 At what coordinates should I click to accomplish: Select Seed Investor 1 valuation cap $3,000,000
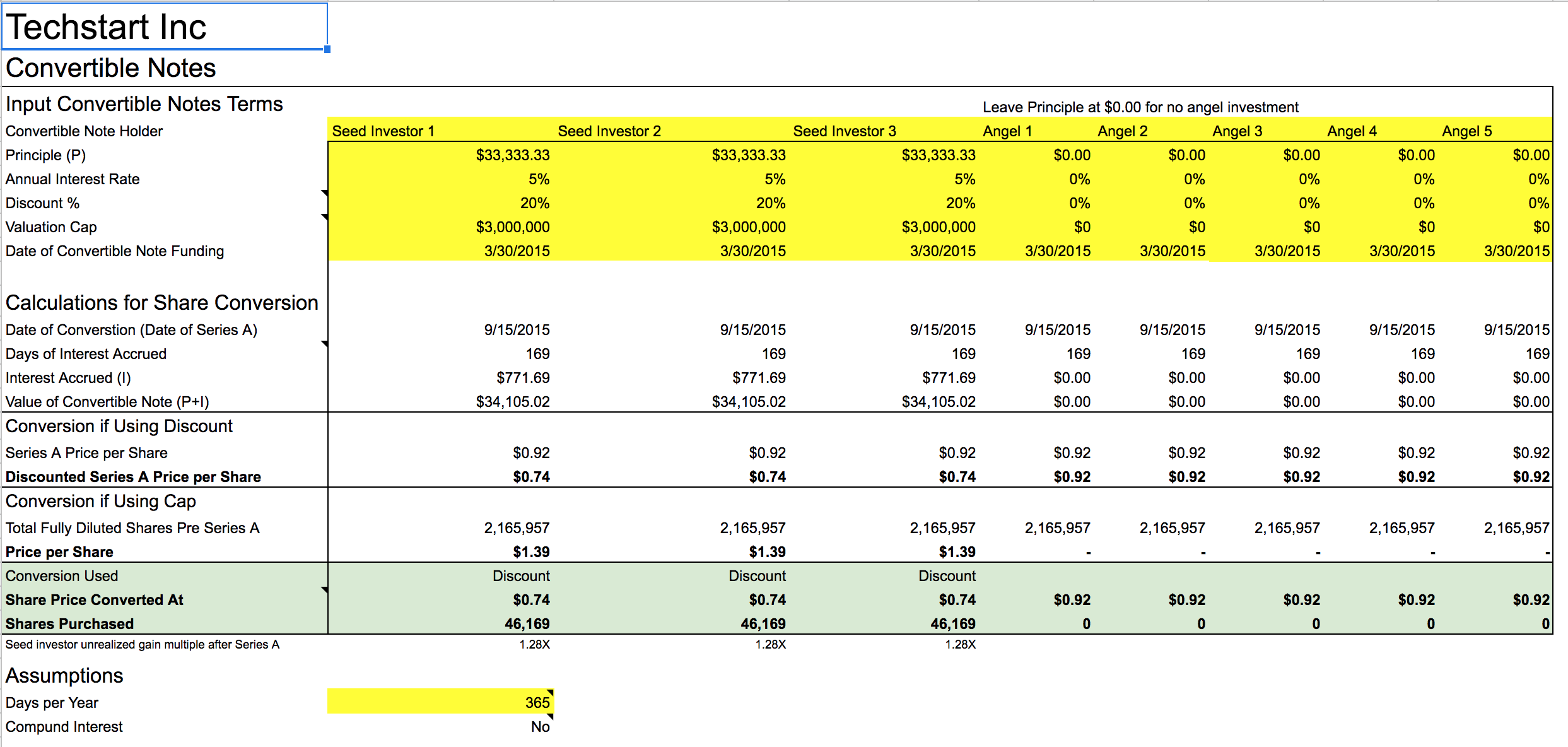[x=513, y=227]
